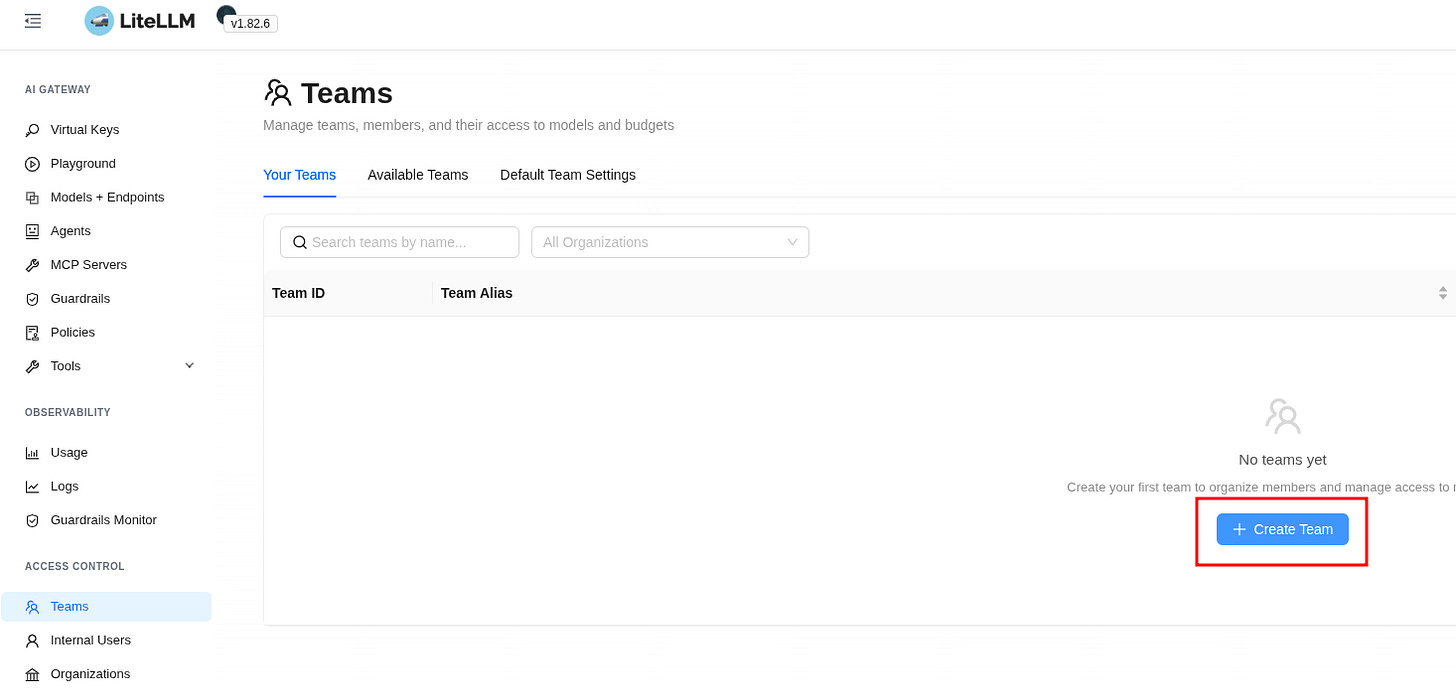The height and width of the screenshot is (694, 1456).
Task: Switch to the Your Teams tab
Action: point(299,175)
